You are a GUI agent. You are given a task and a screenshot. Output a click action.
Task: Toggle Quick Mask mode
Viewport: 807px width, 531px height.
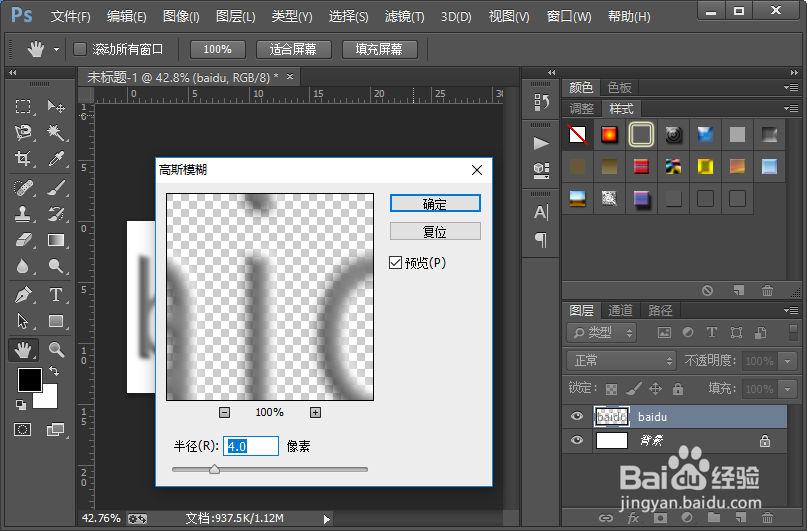[x=23, y=430]
